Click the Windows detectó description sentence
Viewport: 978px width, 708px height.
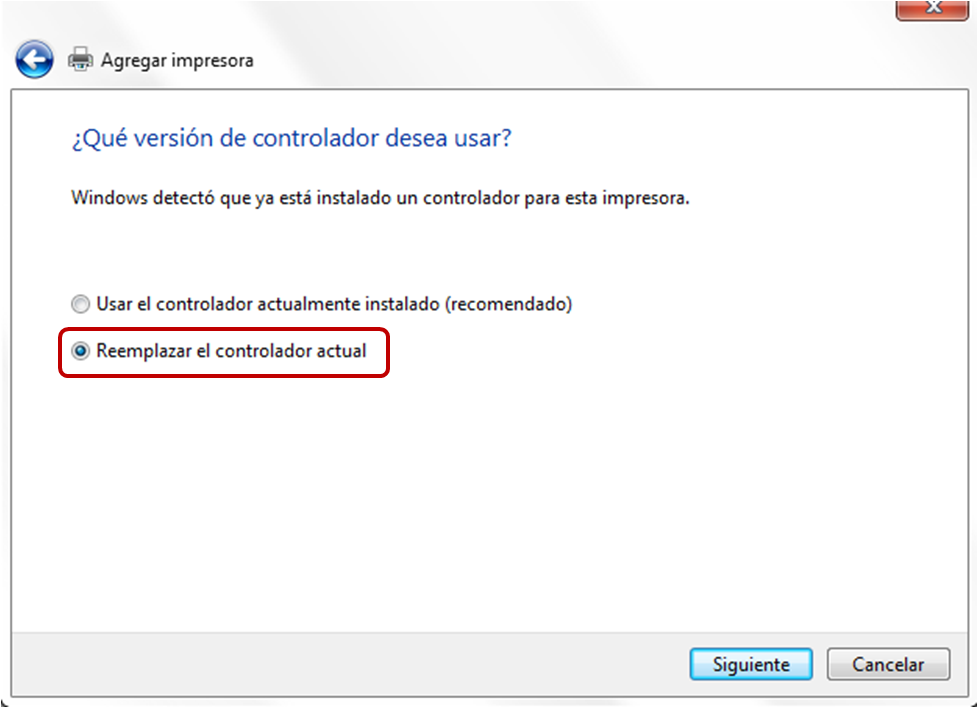380,198
